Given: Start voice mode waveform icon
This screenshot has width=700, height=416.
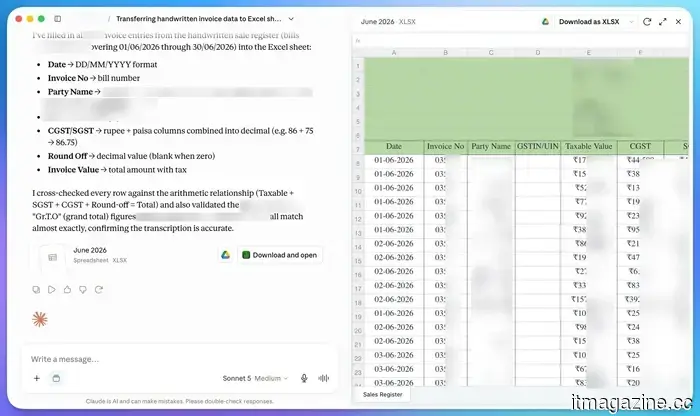Looking at the screenshot, I should point(324,379).
